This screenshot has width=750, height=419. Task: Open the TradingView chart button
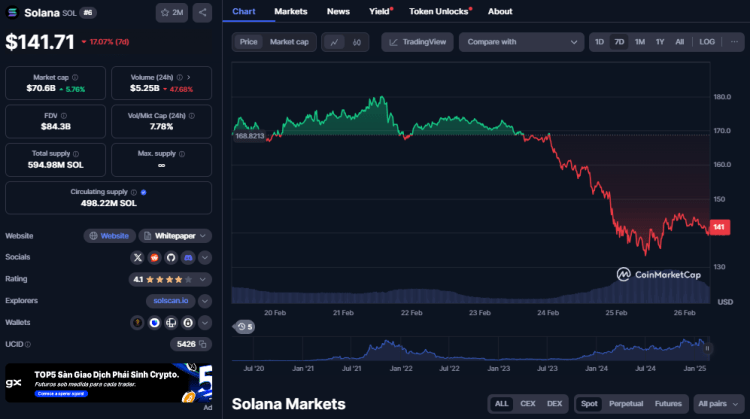pos(419,42)
